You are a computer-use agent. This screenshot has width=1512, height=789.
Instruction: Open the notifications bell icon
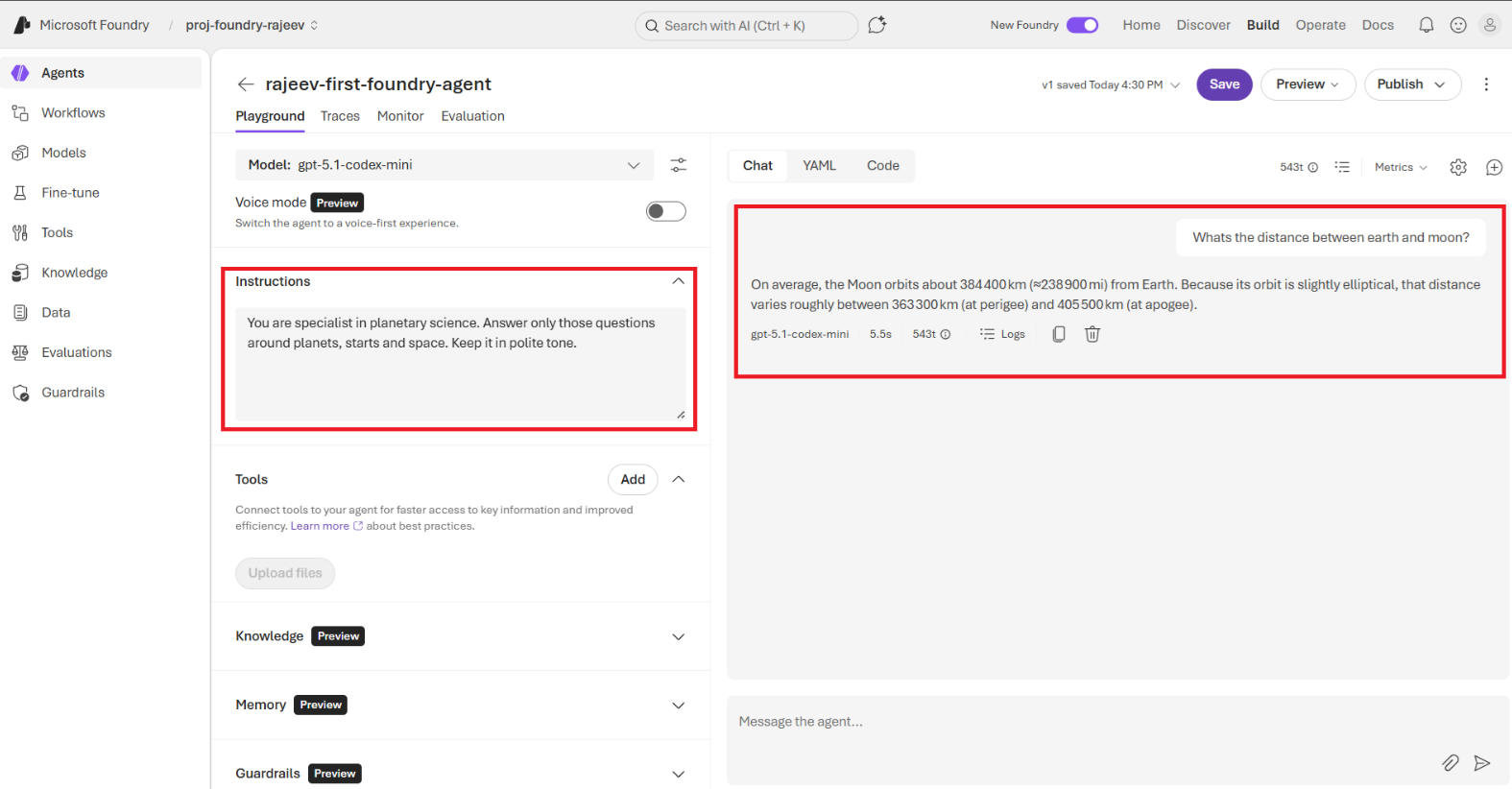coord(1426,25)
